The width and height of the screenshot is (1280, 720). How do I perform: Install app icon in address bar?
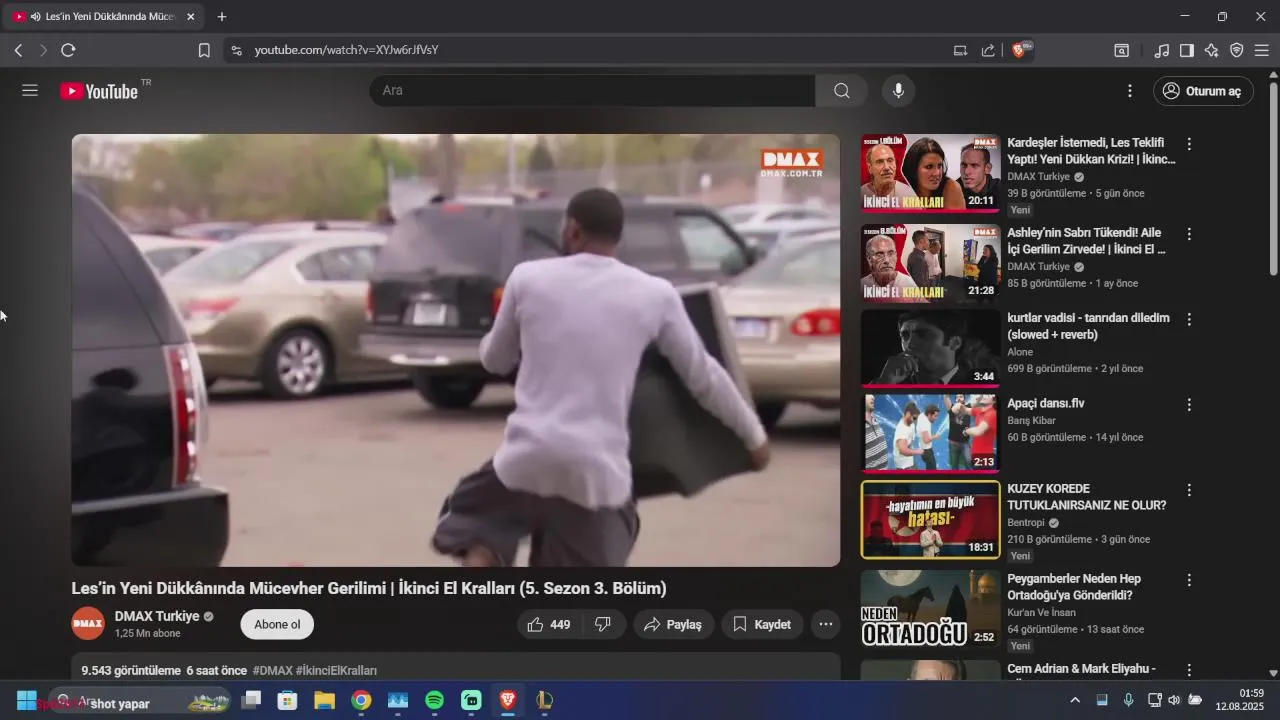960,50
